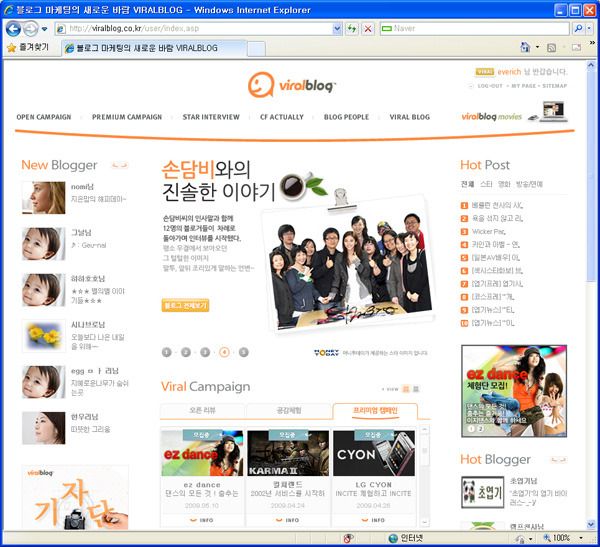The image size is (600, 547).
Task: Click the Naver search box
Action: click(474, 28)
